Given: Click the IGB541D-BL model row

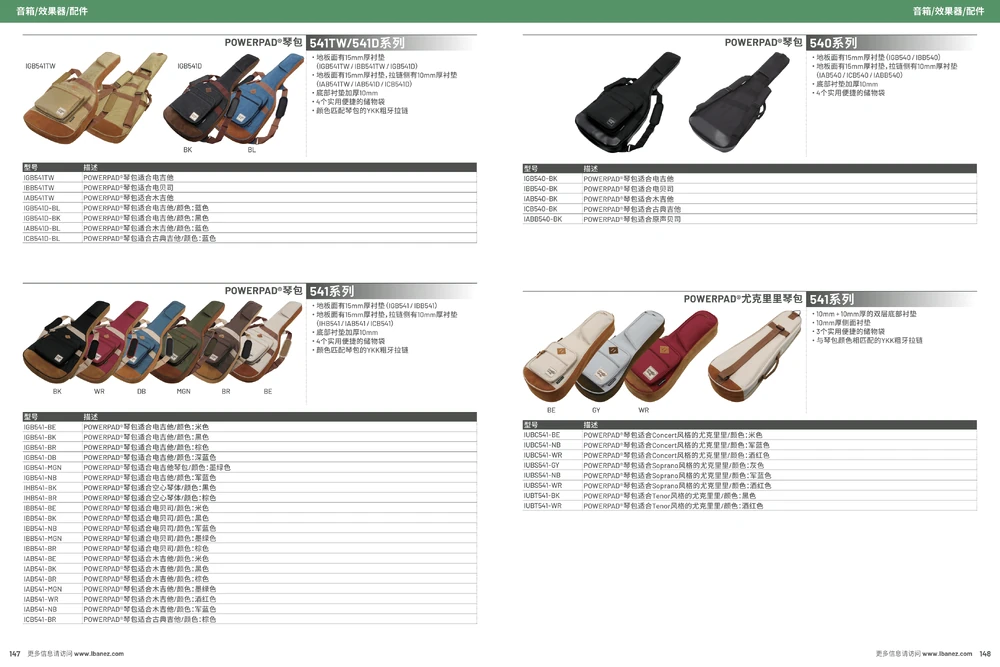Looking at the screenshot, I should (x=250, y=208).
